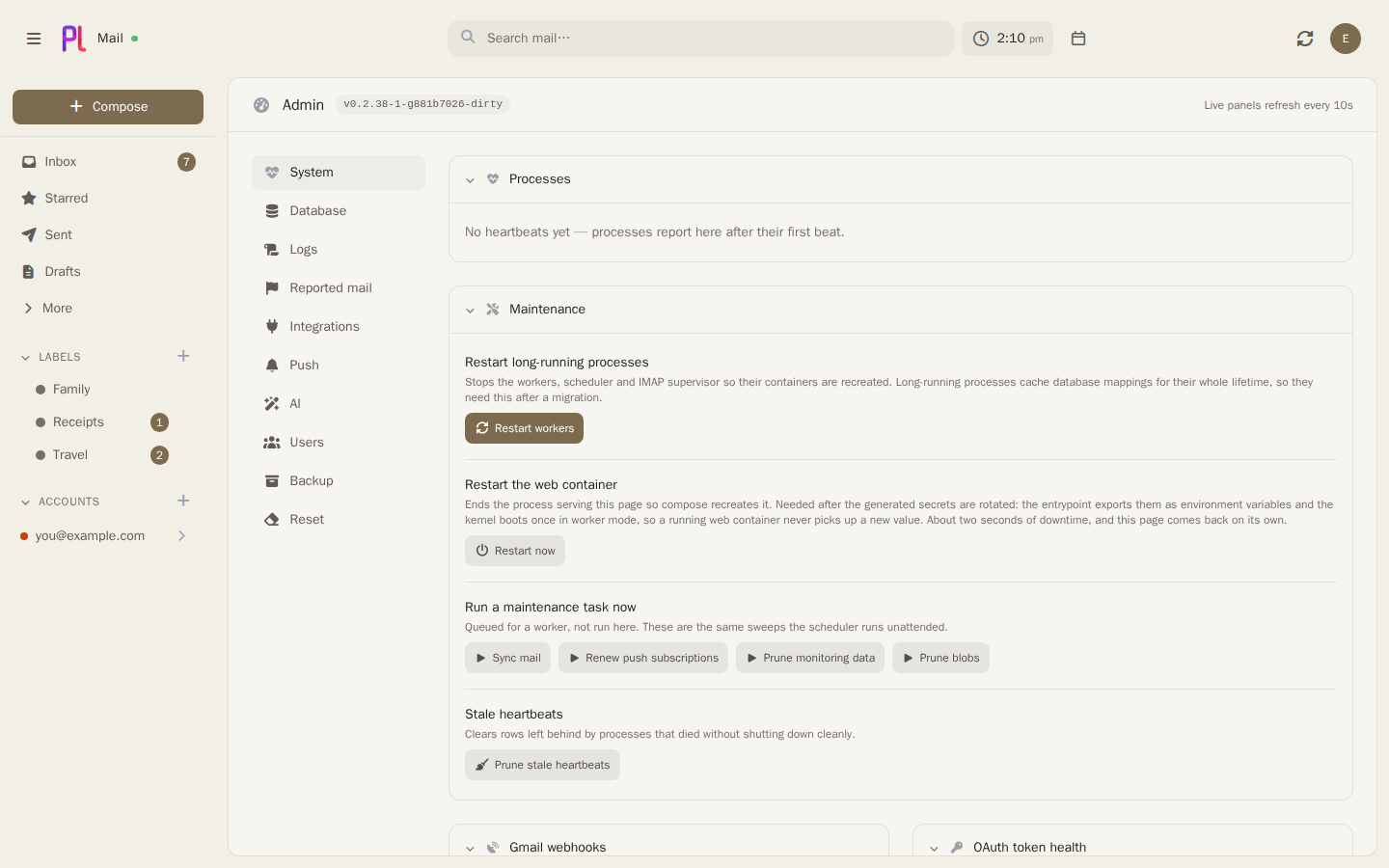Expand the you@example.com account chevron

click(x=181, y=536)
